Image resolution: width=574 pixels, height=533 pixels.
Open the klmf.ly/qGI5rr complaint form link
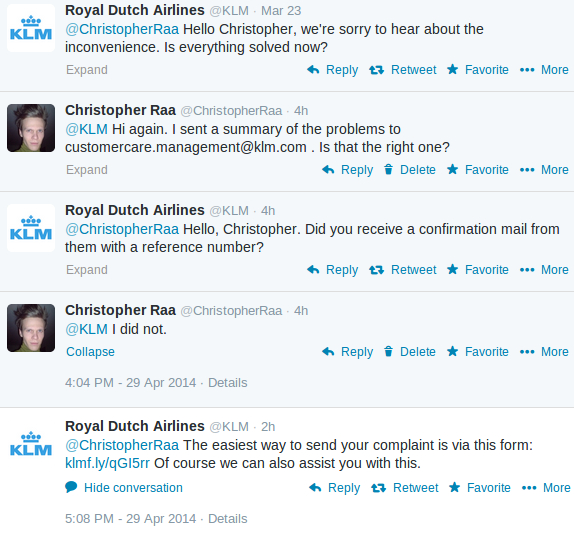pos(107,463)
